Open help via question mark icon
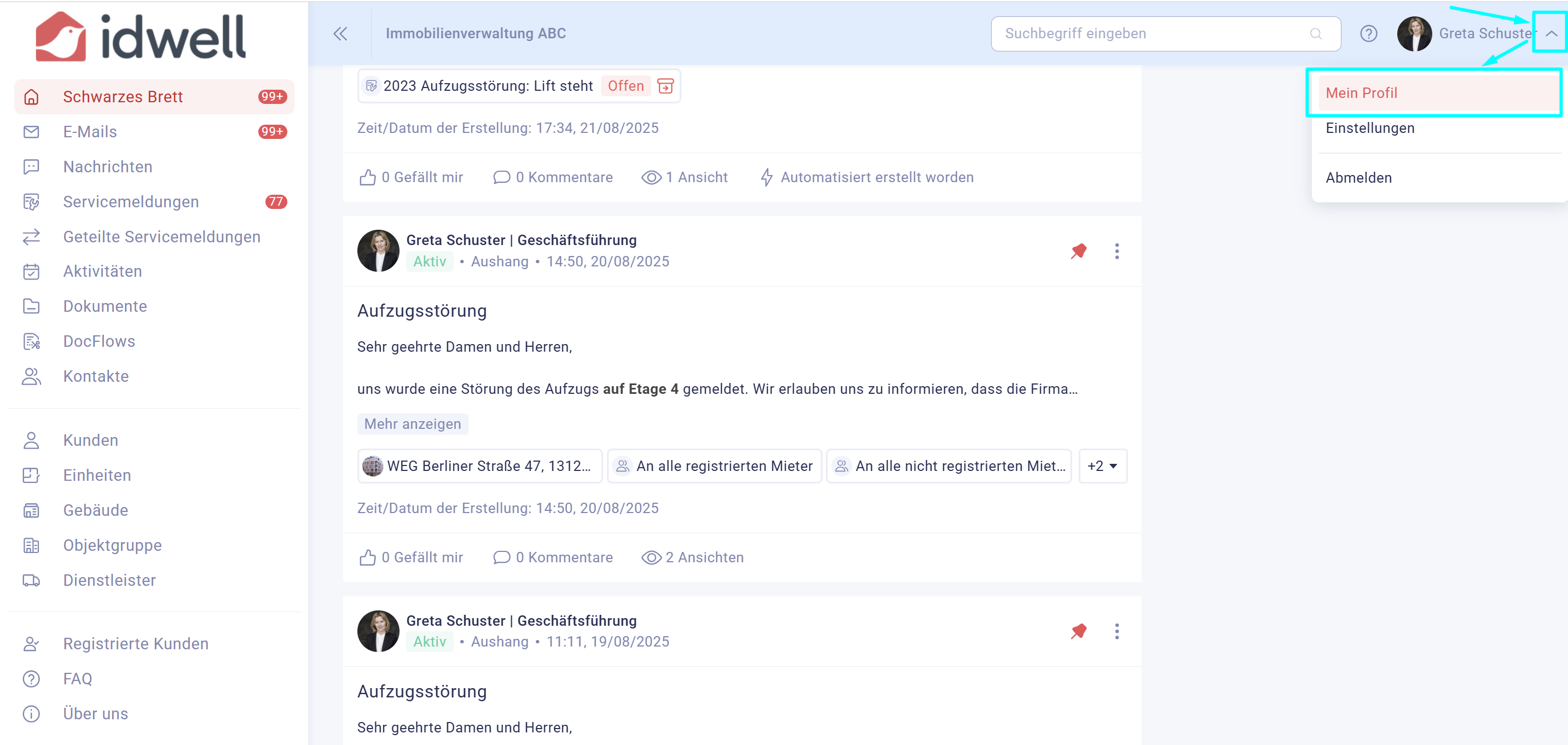The height and width of the screenshot is (745, 1568). pyautogui.click(x=1368, y=33)
